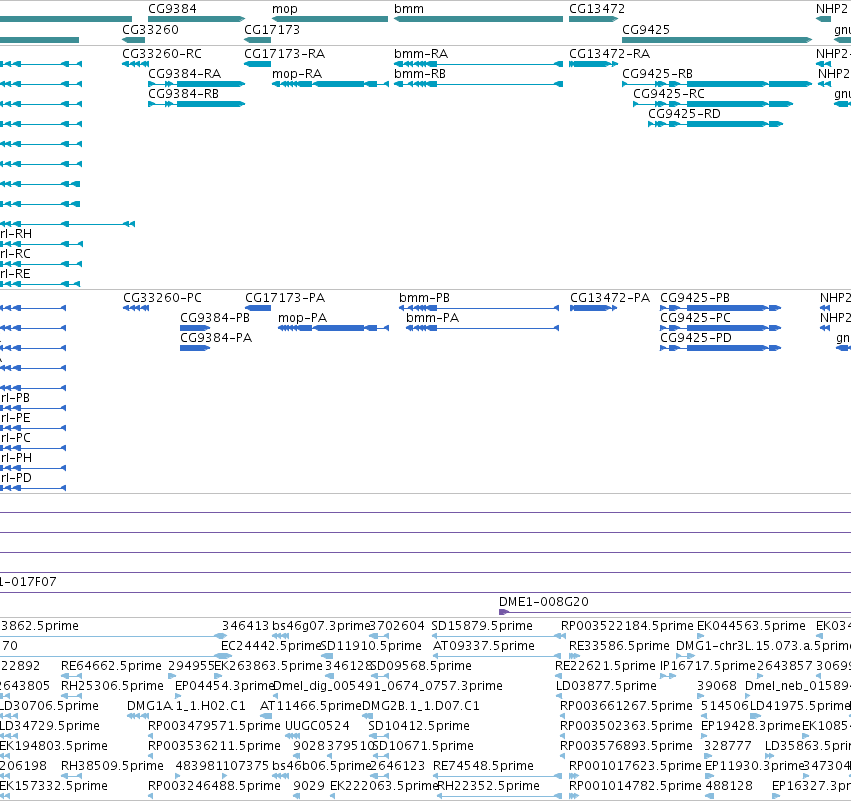Click protein label bmm-PB
This screenshot has width=851, height=801.
424,297
